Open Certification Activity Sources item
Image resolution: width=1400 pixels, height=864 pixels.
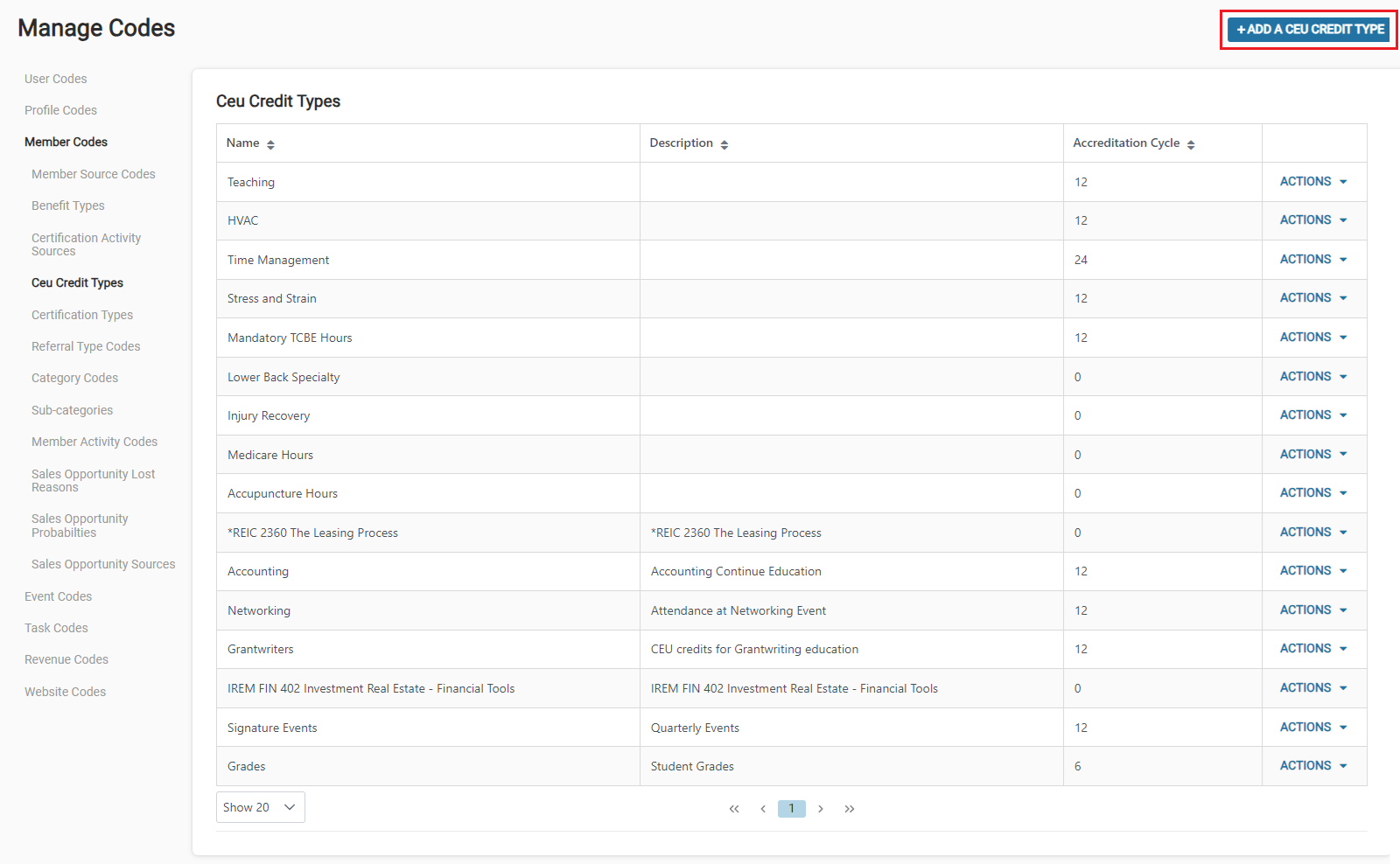86,244
